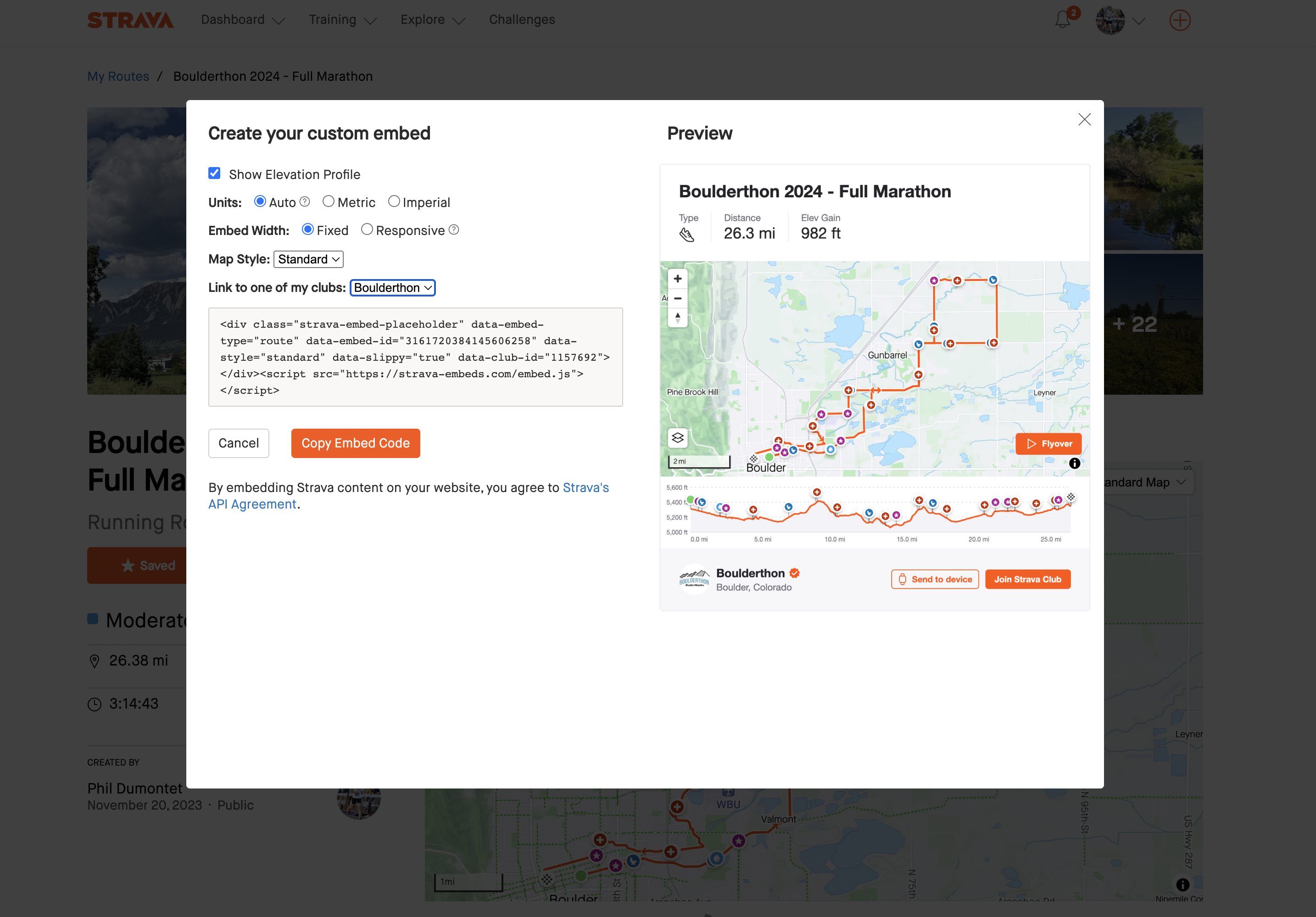Click the Cancel button
Screen dimensions: 1316x917
(x=239, y=443)
